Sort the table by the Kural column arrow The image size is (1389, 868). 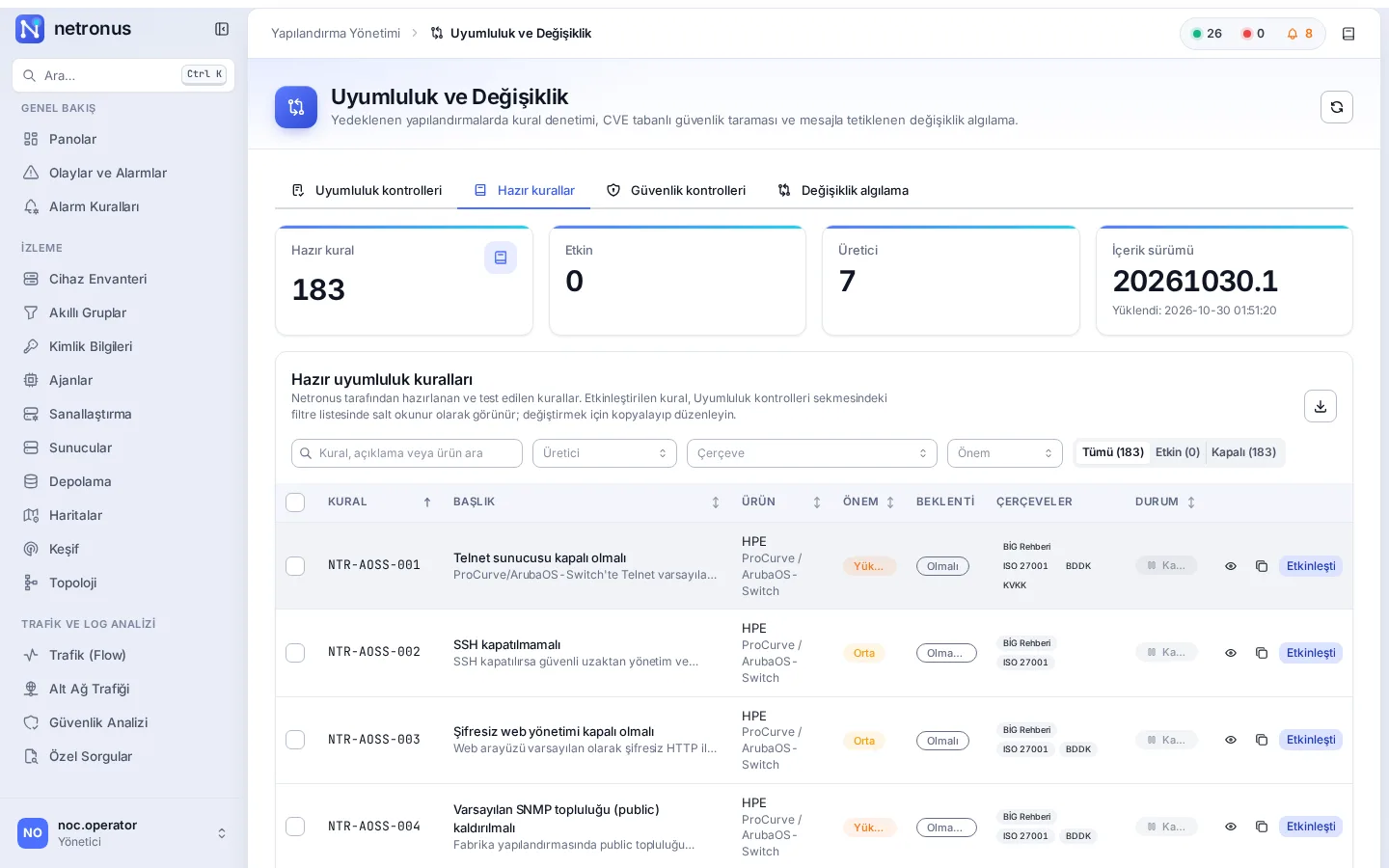point(427,502)
